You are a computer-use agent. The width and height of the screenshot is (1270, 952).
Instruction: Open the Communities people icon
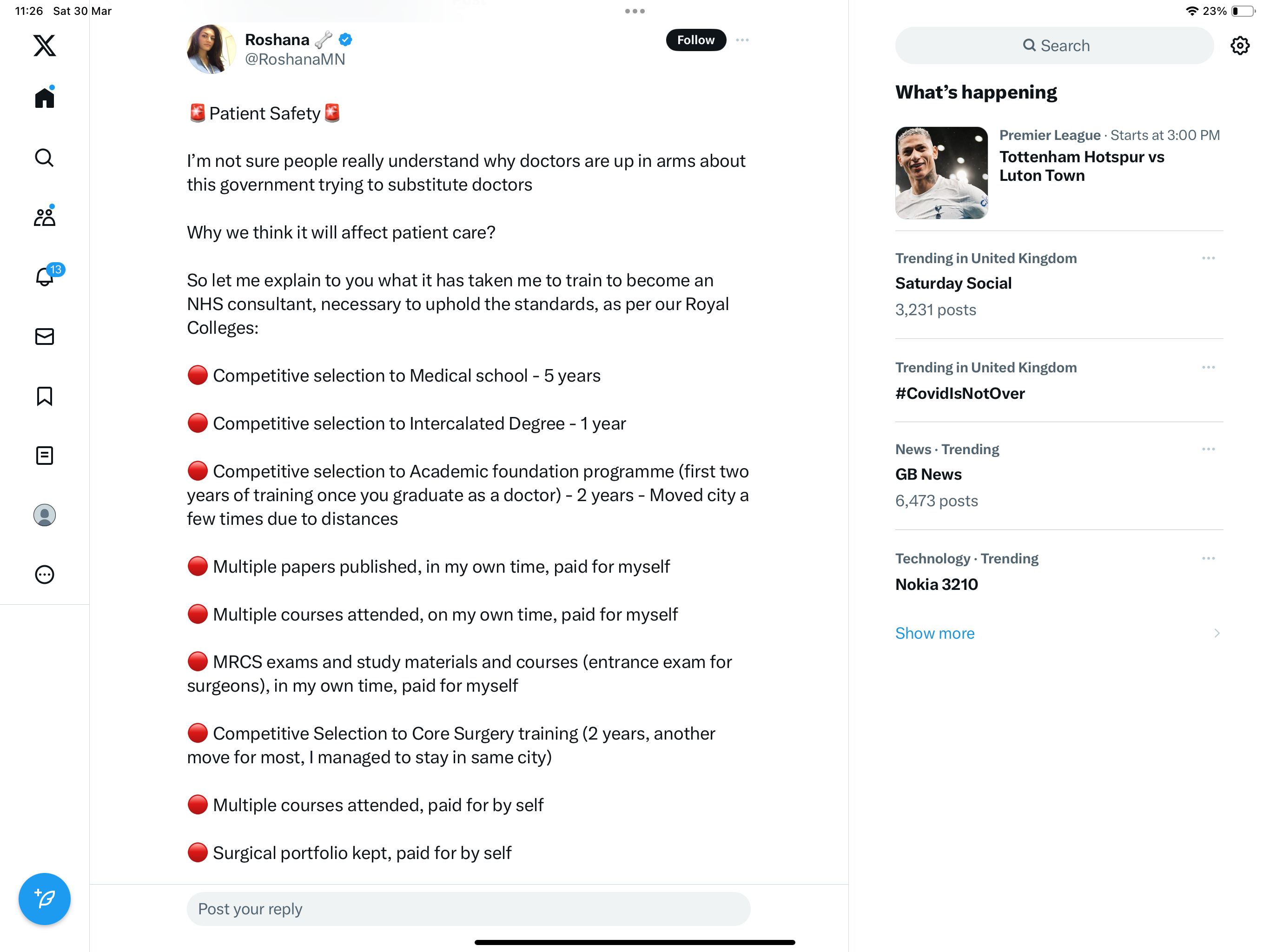point(44,217)
